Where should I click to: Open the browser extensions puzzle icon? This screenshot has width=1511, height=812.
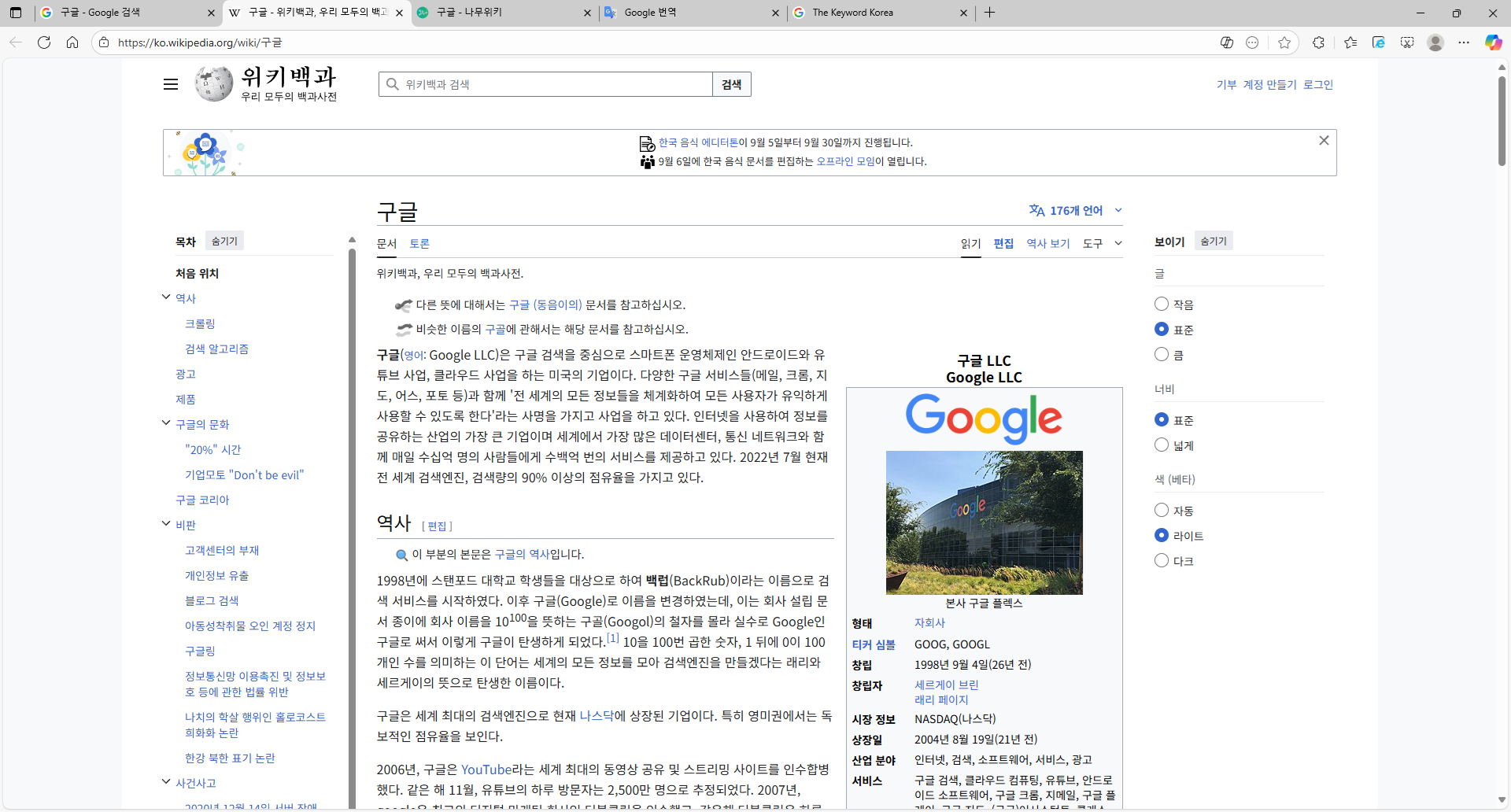tap(1318, 42)
